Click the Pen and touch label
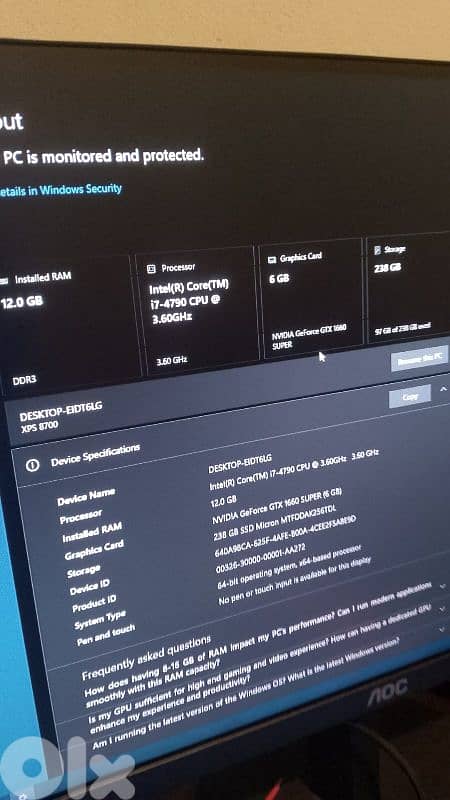The image size is (450, 800). click(106, 636)
